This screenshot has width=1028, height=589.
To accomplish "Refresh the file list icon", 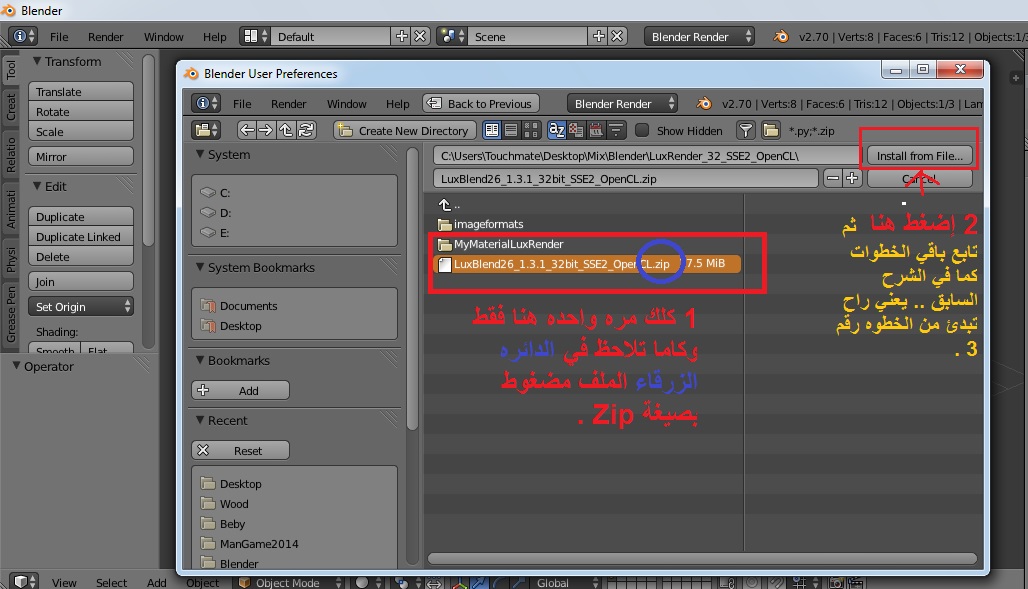I will click(306, 131).
